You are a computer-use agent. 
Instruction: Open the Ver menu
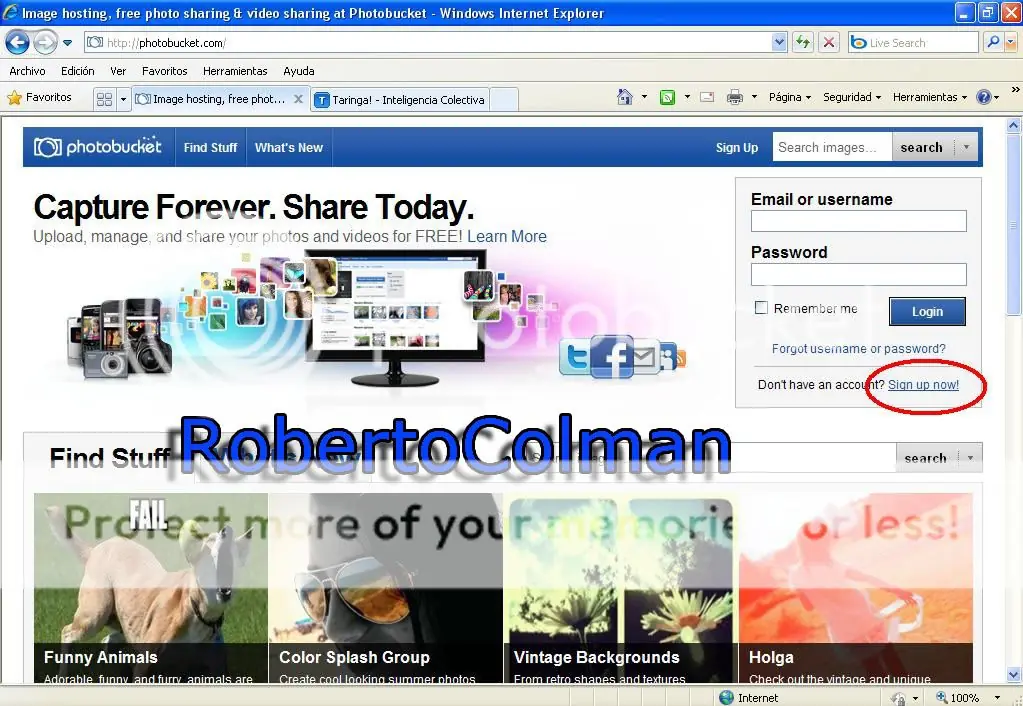[x=118, y=71]
